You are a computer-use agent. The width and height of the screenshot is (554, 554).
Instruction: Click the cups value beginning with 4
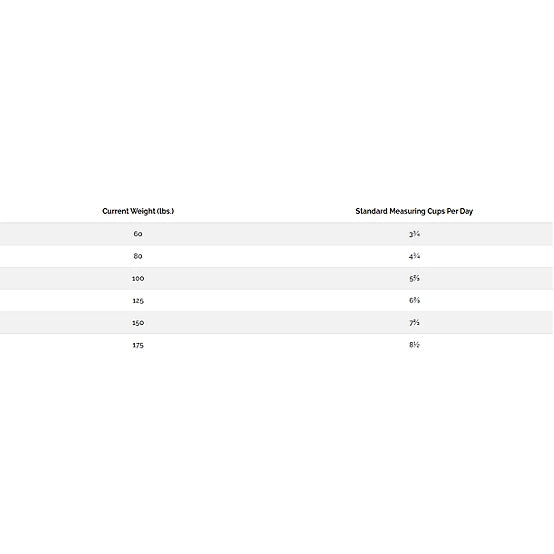point(414,256)
